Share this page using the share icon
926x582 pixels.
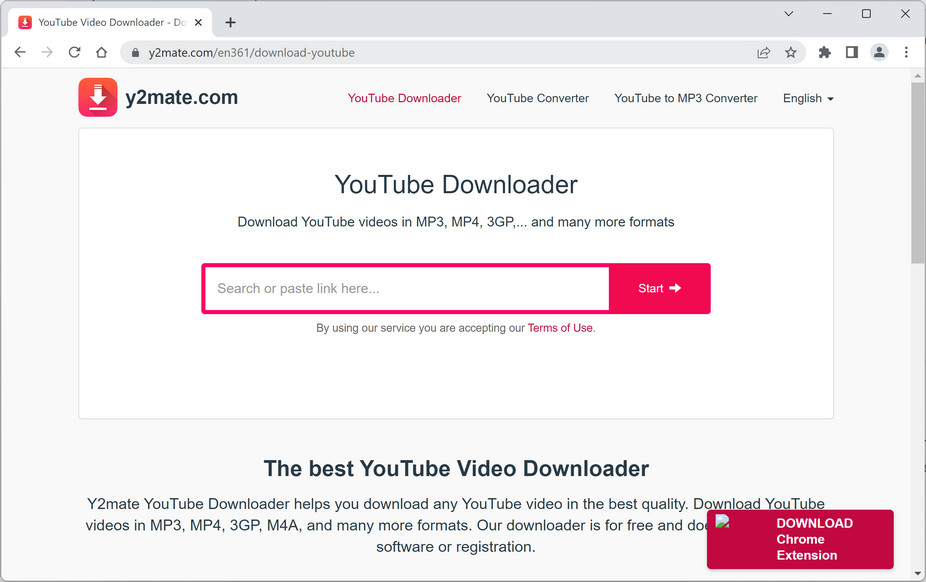764,53
